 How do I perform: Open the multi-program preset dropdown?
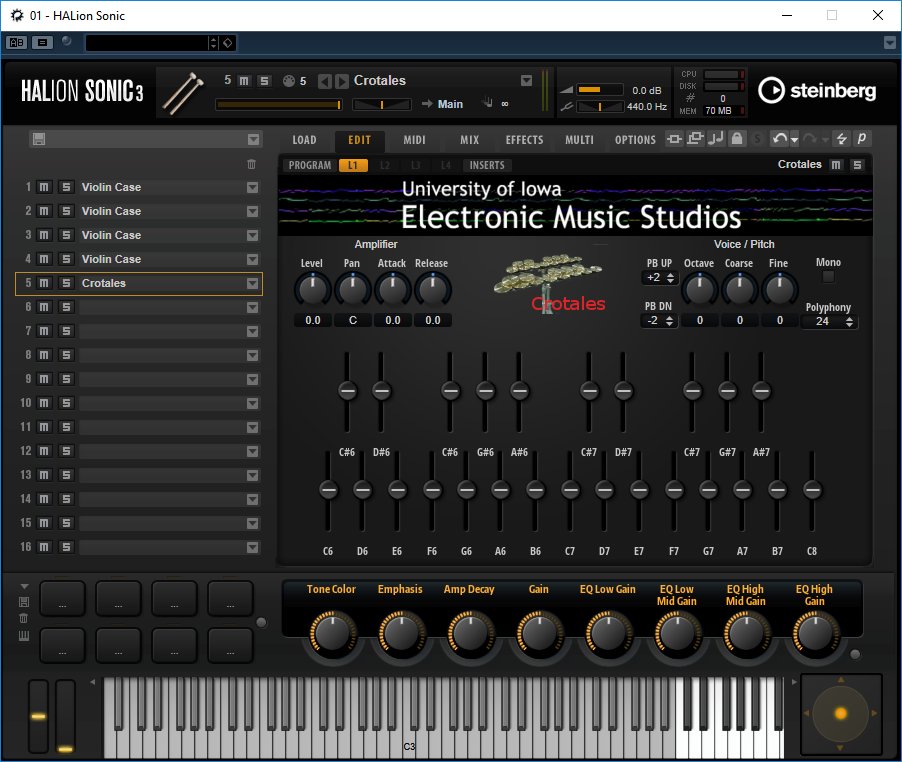click(253, 140)
